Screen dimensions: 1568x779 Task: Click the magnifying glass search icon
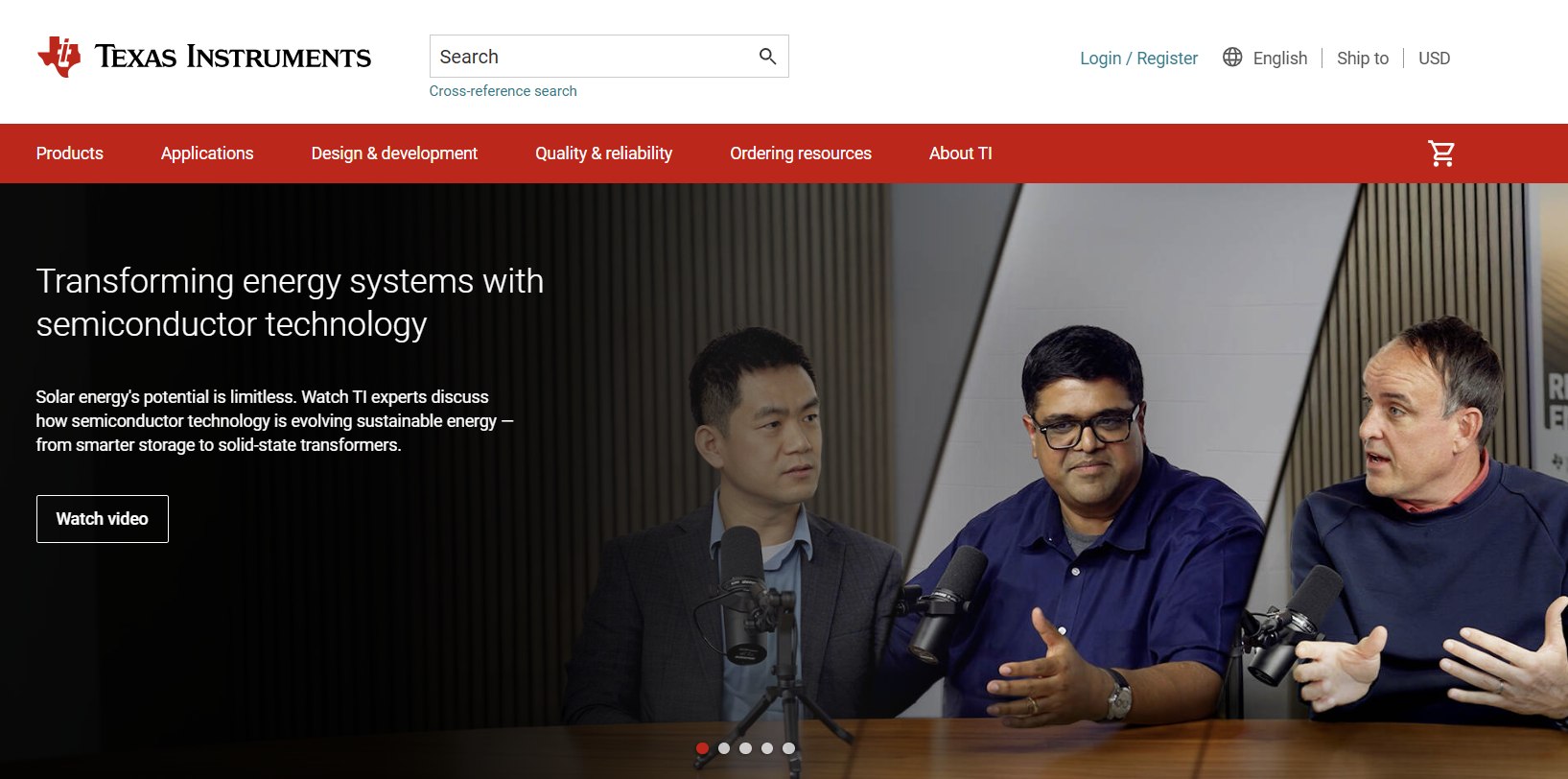(x=767, y=57)
